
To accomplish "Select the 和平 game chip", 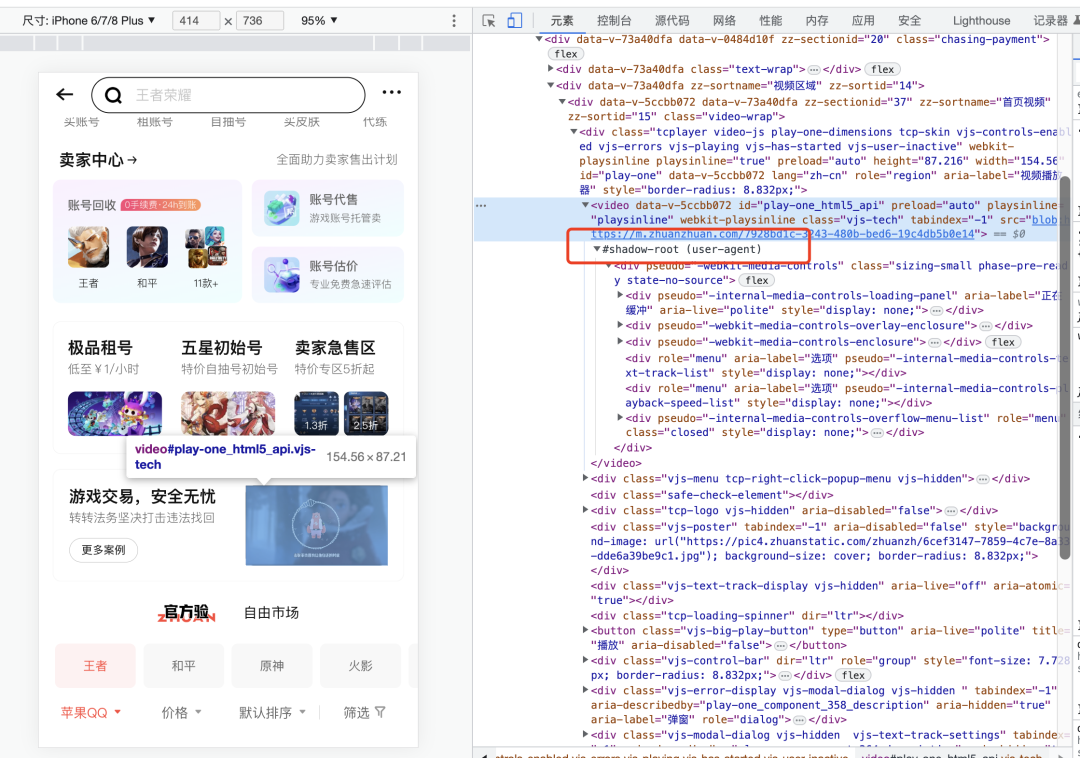I will (x=183, y=666).
